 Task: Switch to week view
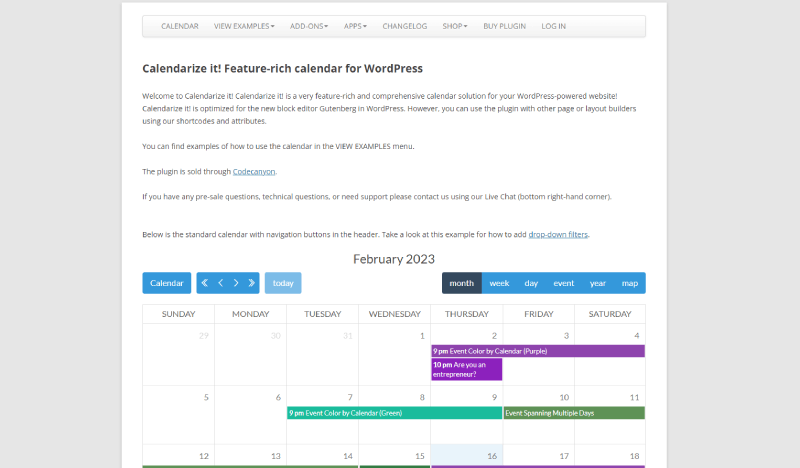[x=499, y=283]
